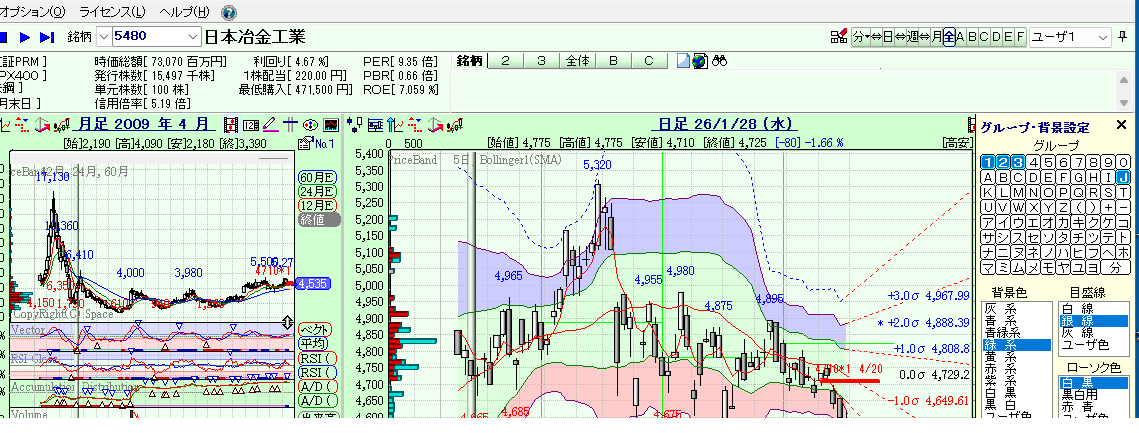Click the binoculars search icon
Viewport: 1139px width, 433px height.
718,60
